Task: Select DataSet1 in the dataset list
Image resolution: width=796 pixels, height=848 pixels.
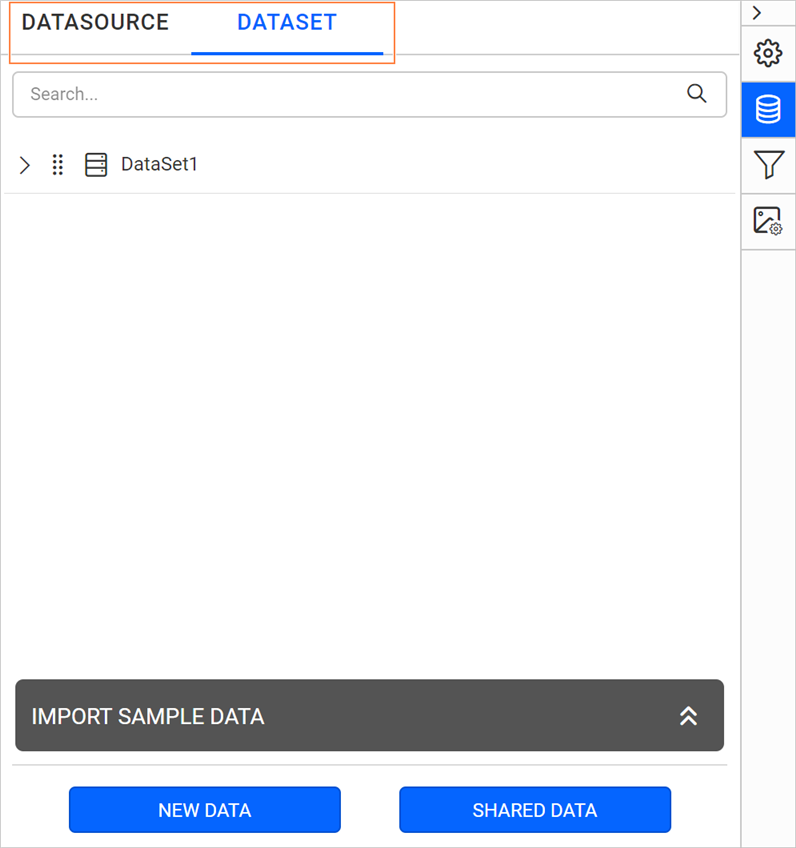Action: 159,164
